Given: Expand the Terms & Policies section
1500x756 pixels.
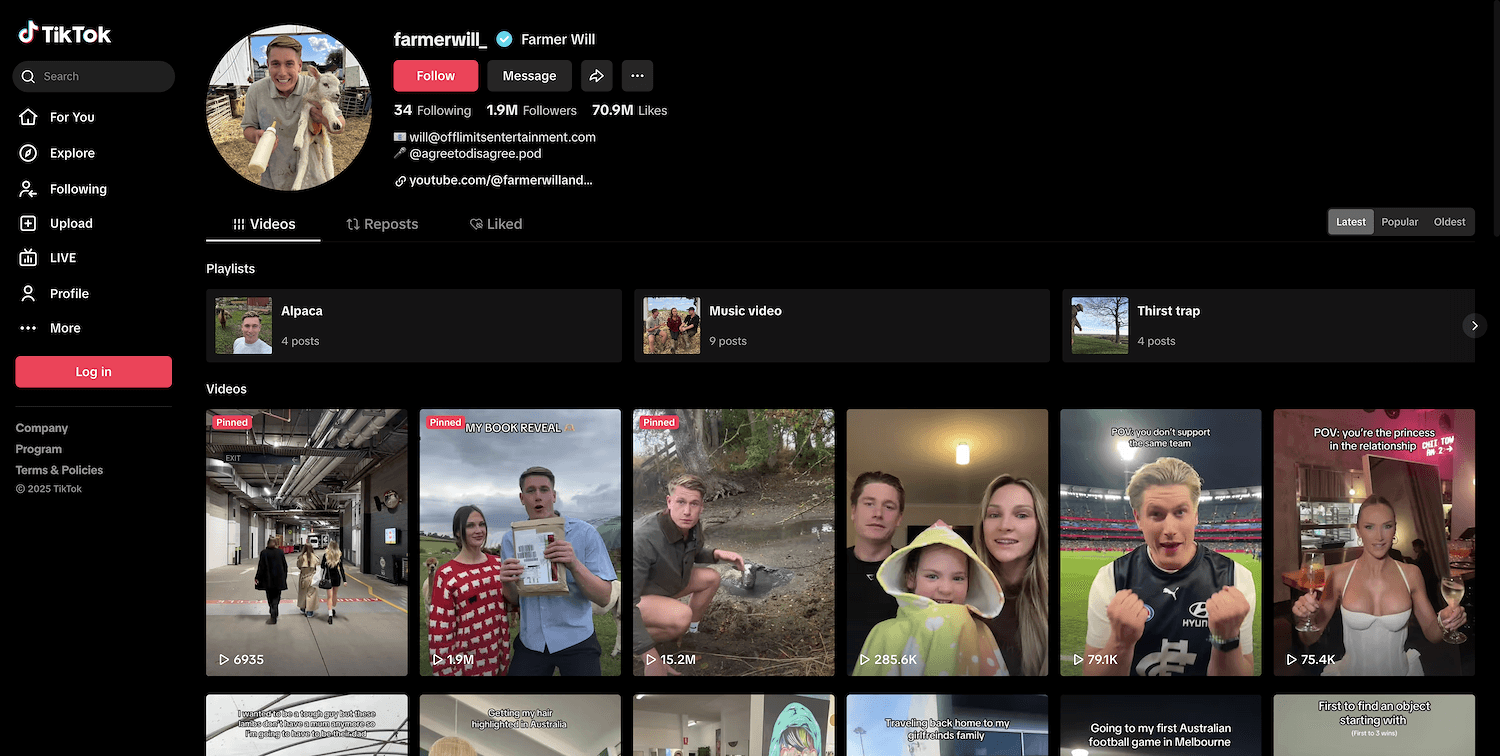Looking at the screenshot, I should (59, 470).
